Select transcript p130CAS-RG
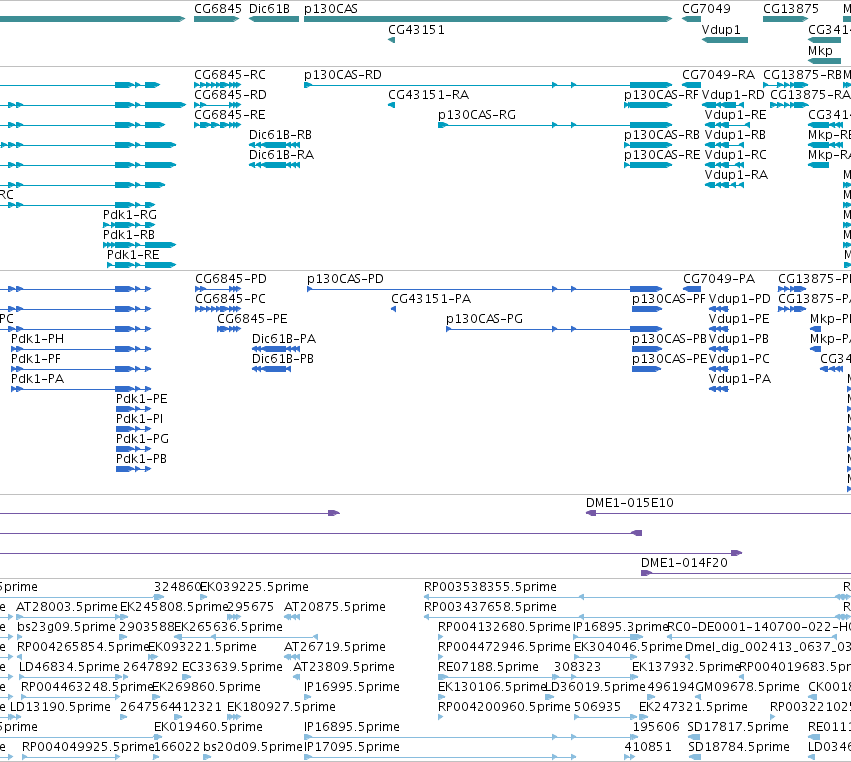Image resolution: width=851 pixels, height=762 pixels. point(477,115)
